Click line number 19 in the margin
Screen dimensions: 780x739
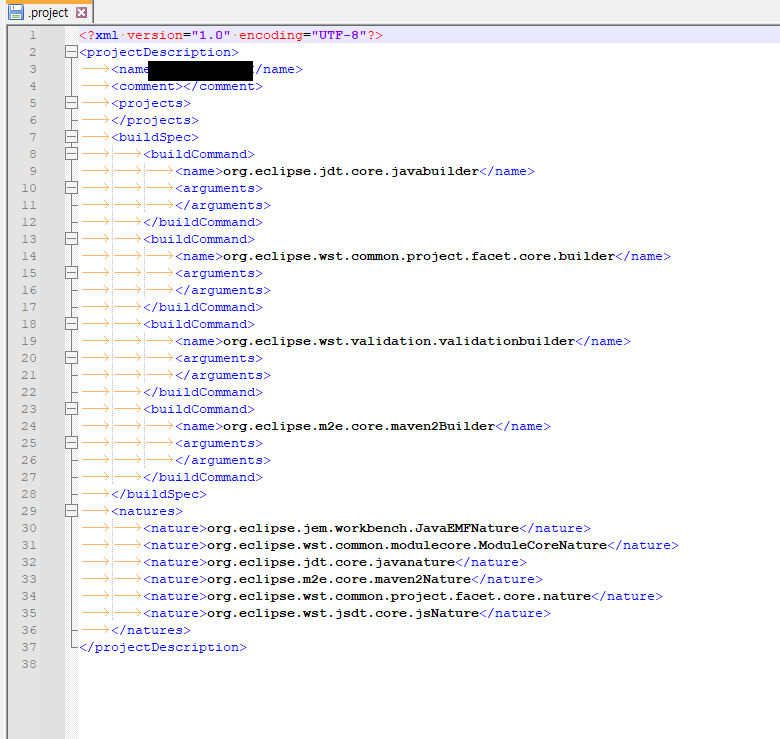tap(29, 341)
